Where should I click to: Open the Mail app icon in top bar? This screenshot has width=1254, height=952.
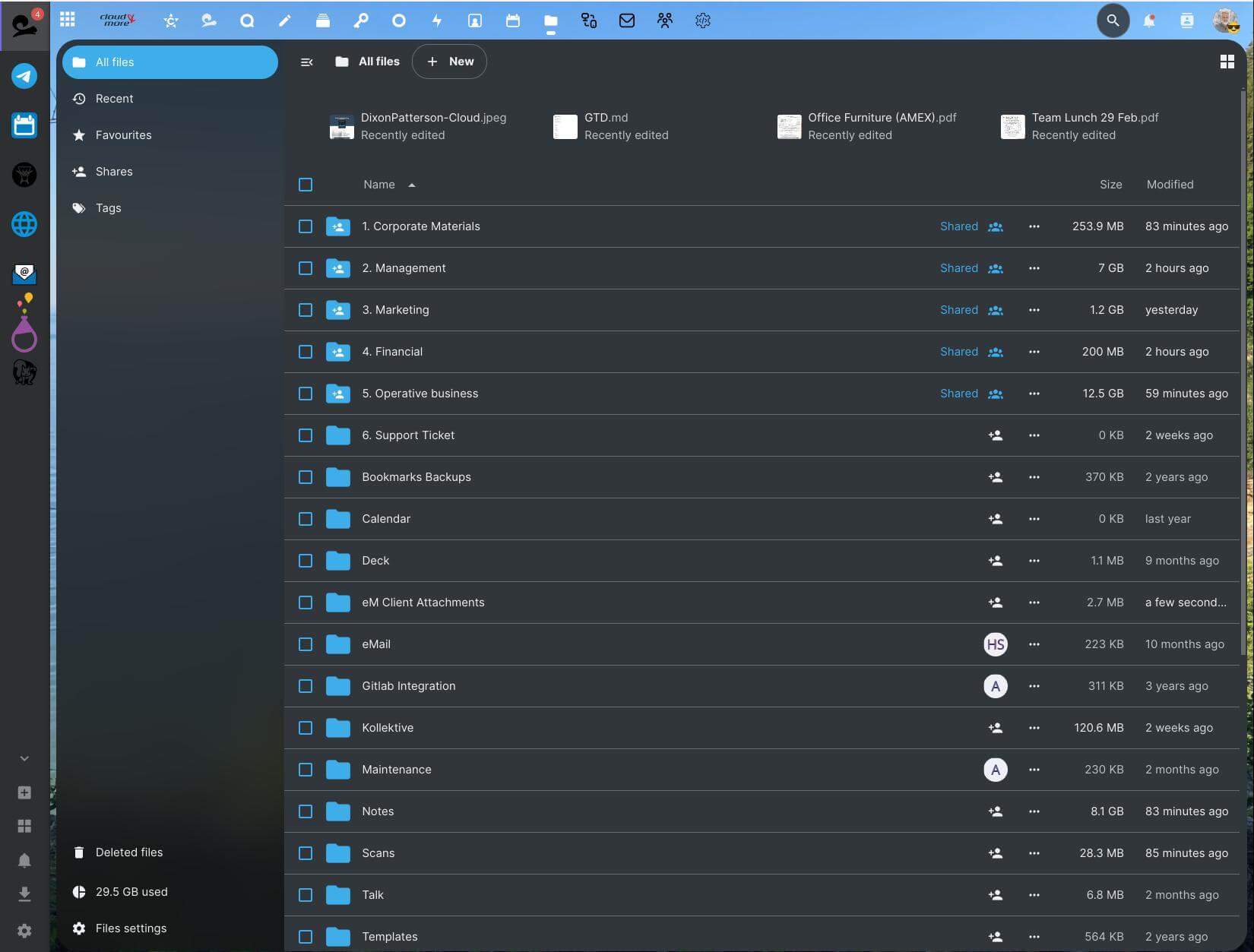[627, 21]
